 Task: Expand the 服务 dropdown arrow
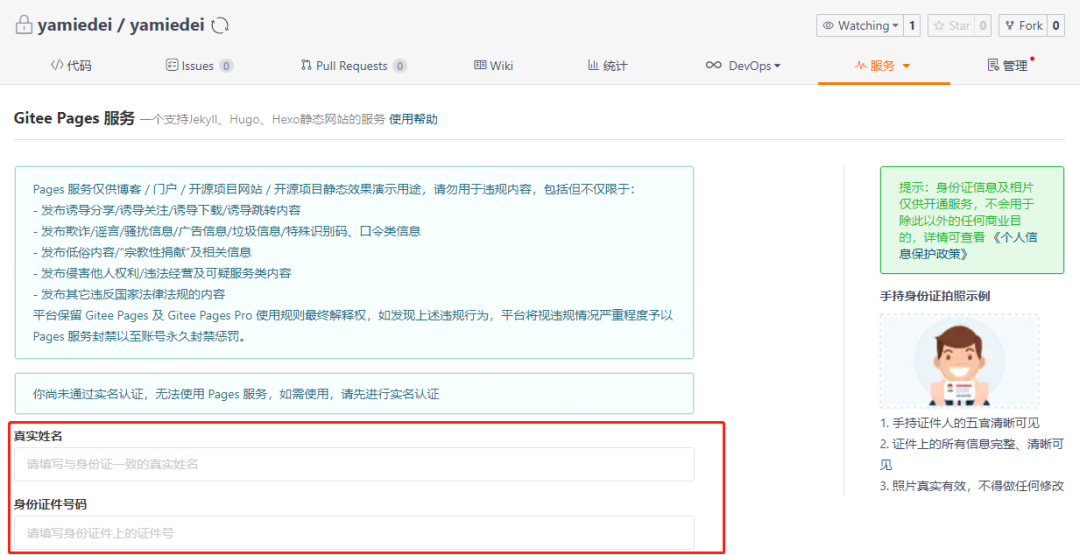pyautogui.click(x=906, y=66)
